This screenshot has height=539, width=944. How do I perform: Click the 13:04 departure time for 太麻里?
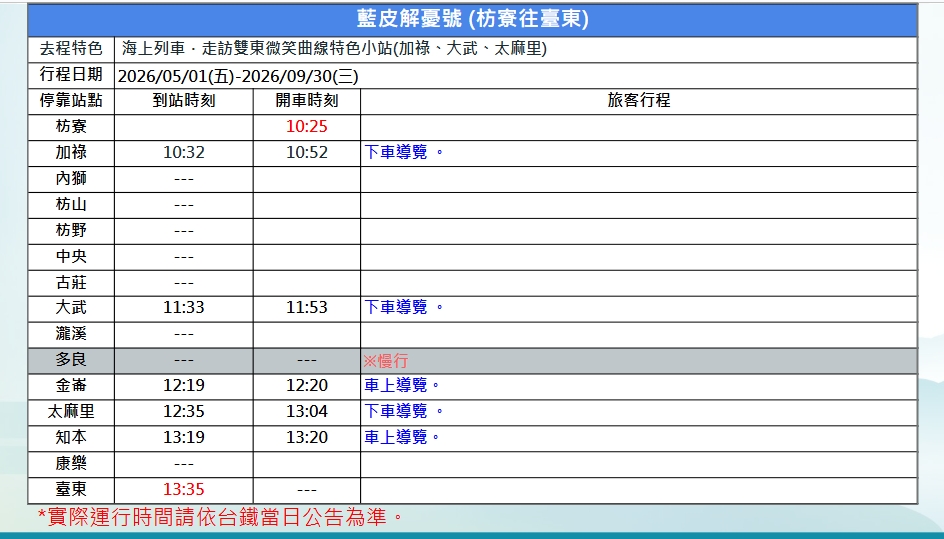pyautogui.click(x=306, y=411)
